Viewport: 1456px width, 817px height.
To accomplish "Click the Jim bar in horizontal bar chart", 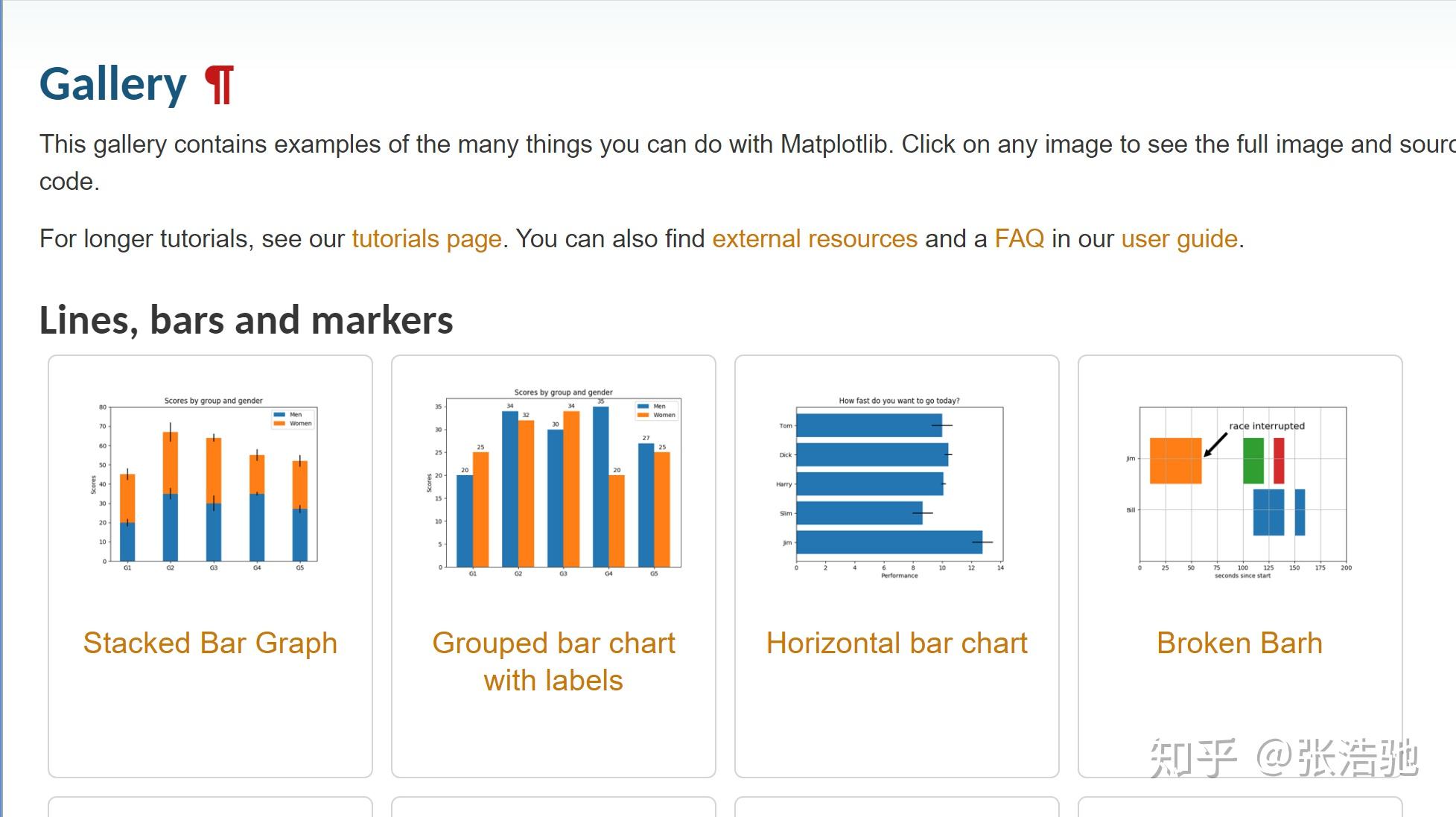I will coord(889,542).
